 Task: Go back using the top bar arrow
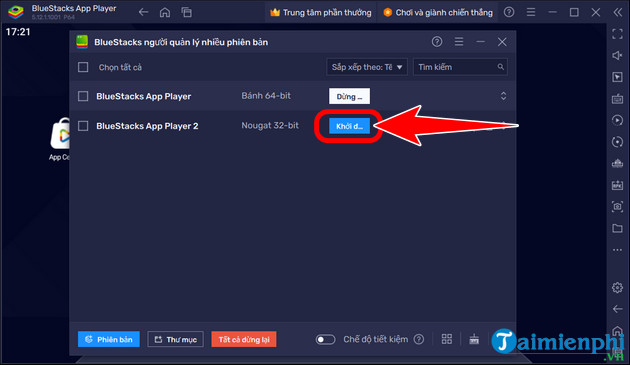coord(143,12)
